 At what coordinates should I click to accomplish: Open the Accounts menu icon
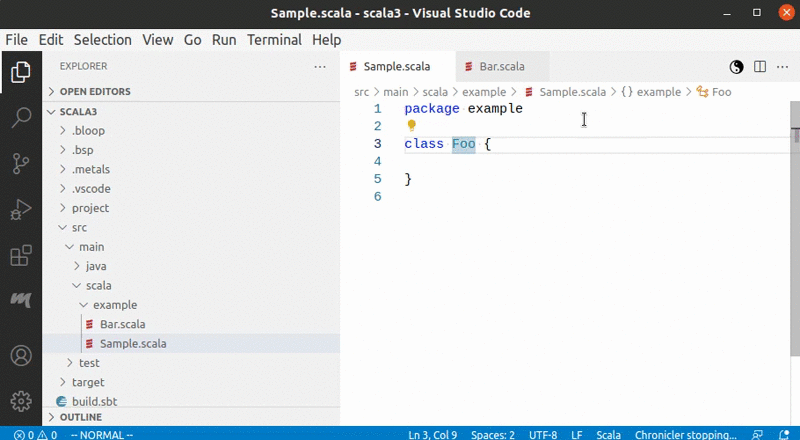(x=21, y=356)
